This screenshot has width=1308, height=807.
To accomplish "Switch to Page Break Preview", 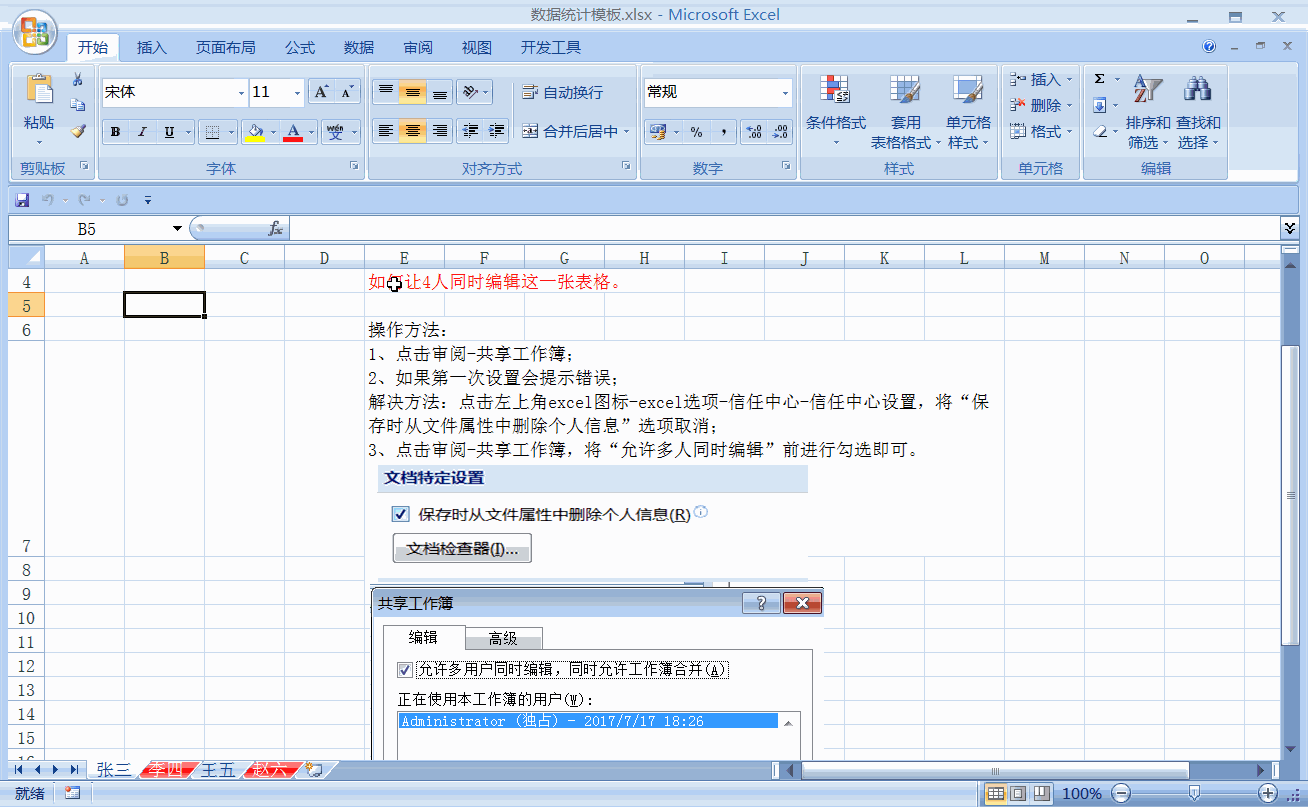I will click(x=1041, y=793).
